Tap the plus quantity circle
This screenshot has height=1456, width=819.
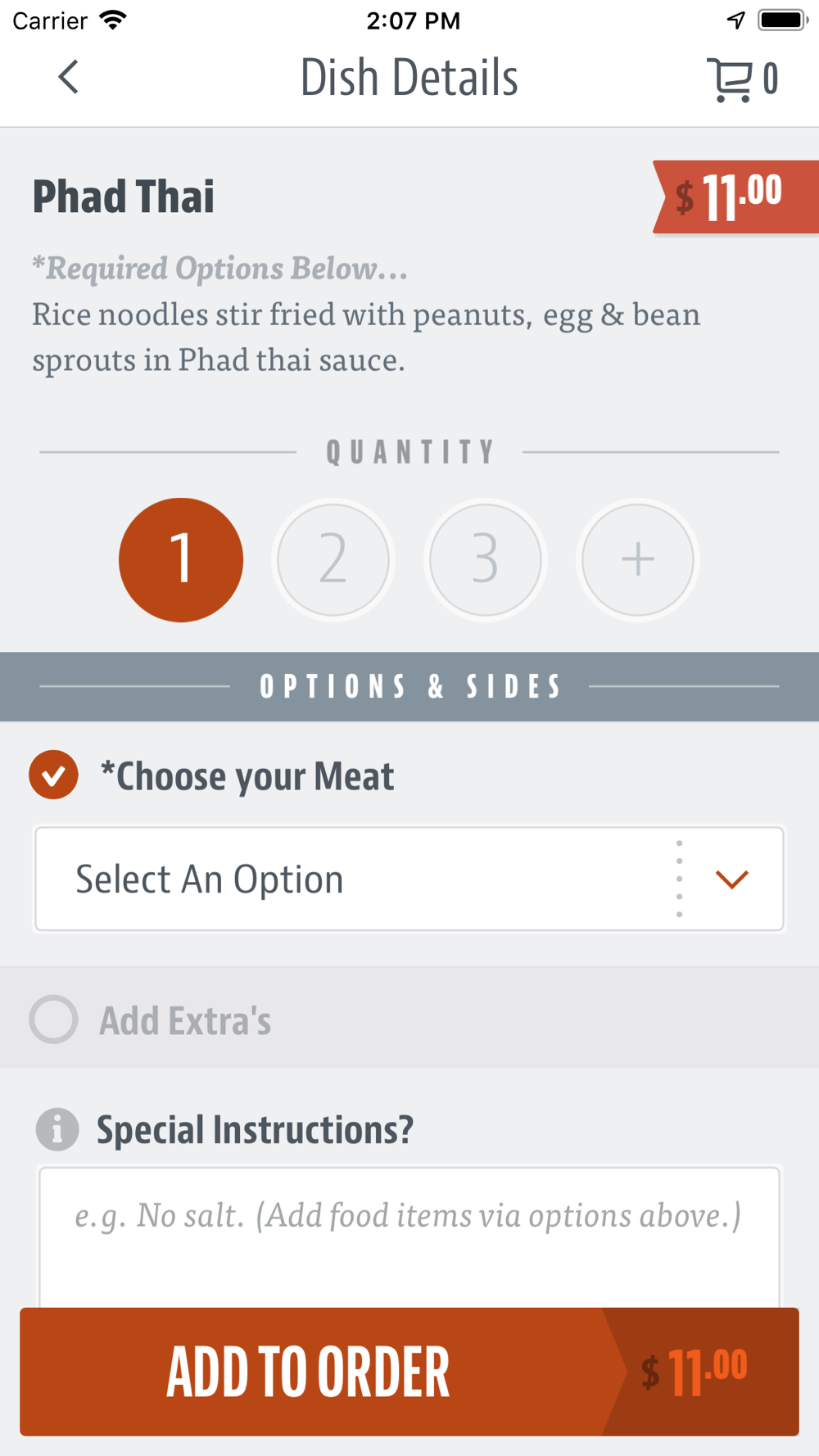coord(637,560)
